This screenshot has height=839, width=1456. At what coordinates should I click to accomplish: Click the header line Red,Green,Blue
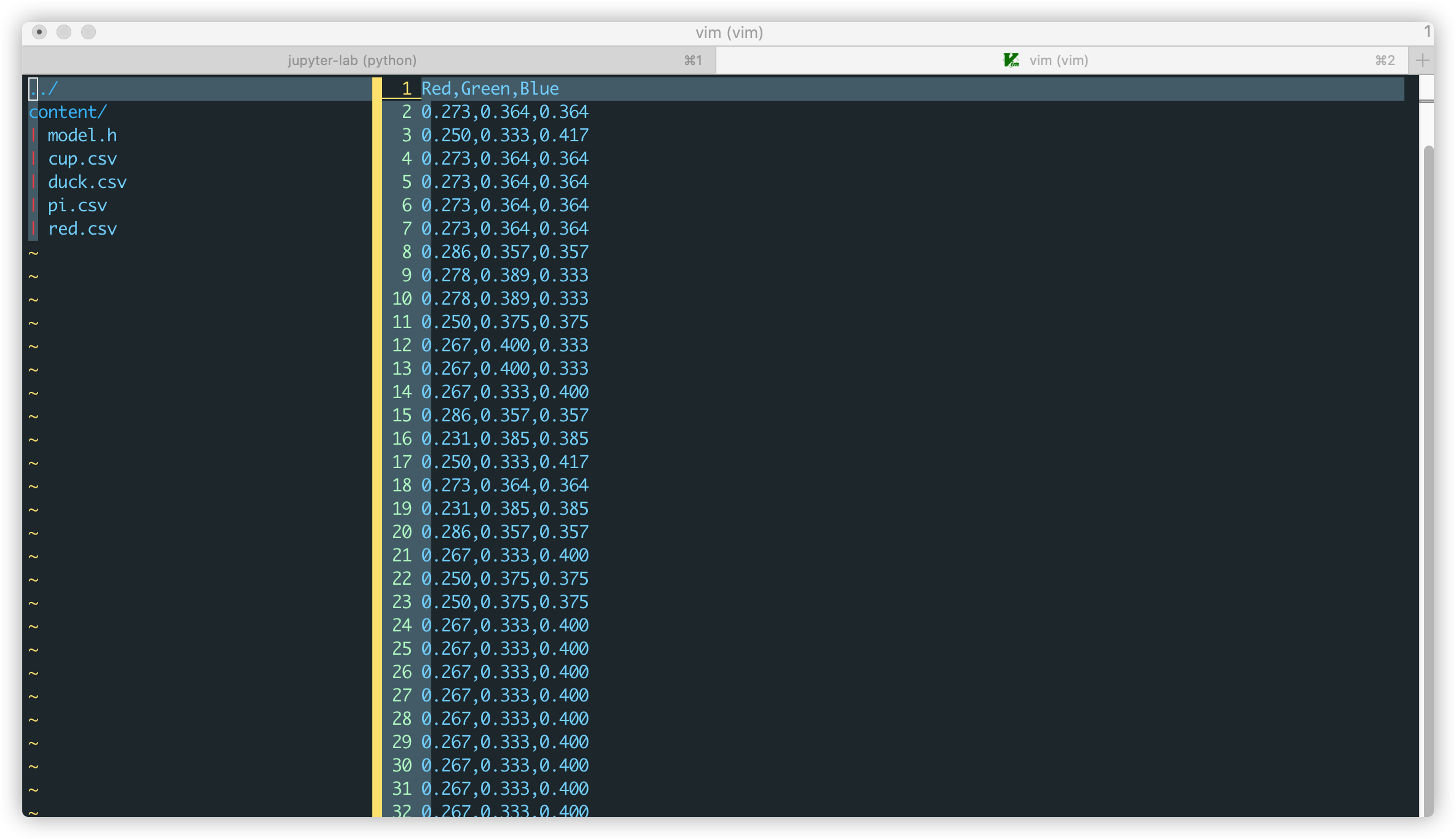(x=490, y=88)
